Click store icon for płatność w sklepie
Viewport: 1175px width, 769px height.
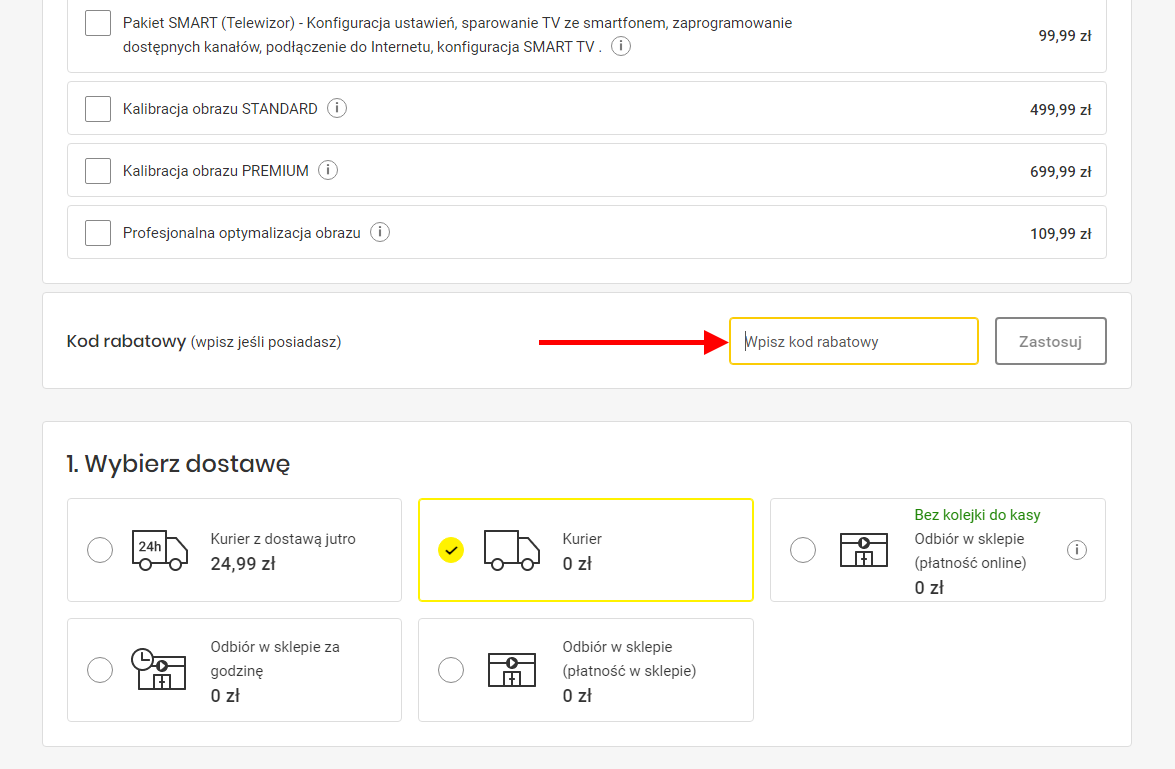[x=512, y=669]
